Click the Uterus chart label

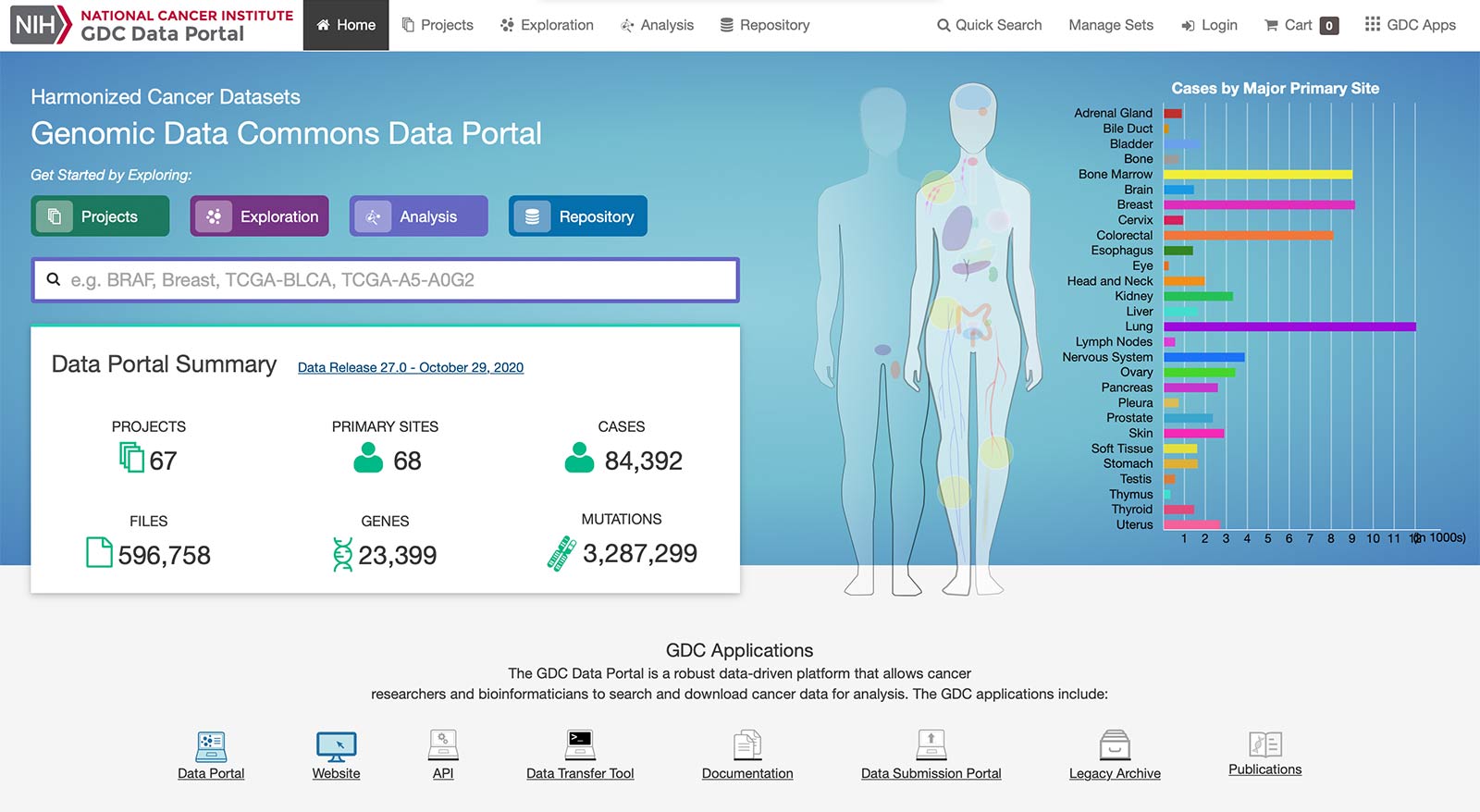tap(1134, 524)
